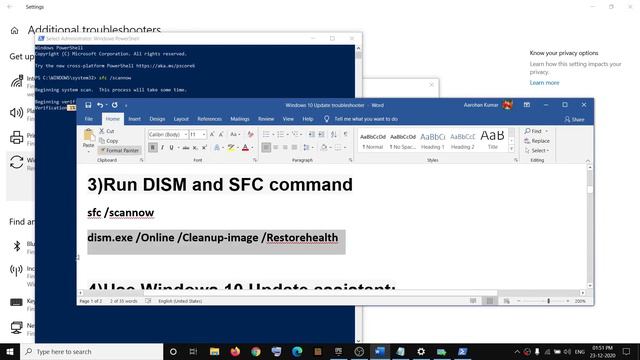The image size is (640, 360).
Task: Align paragraph text to the right
Action: 285,147
